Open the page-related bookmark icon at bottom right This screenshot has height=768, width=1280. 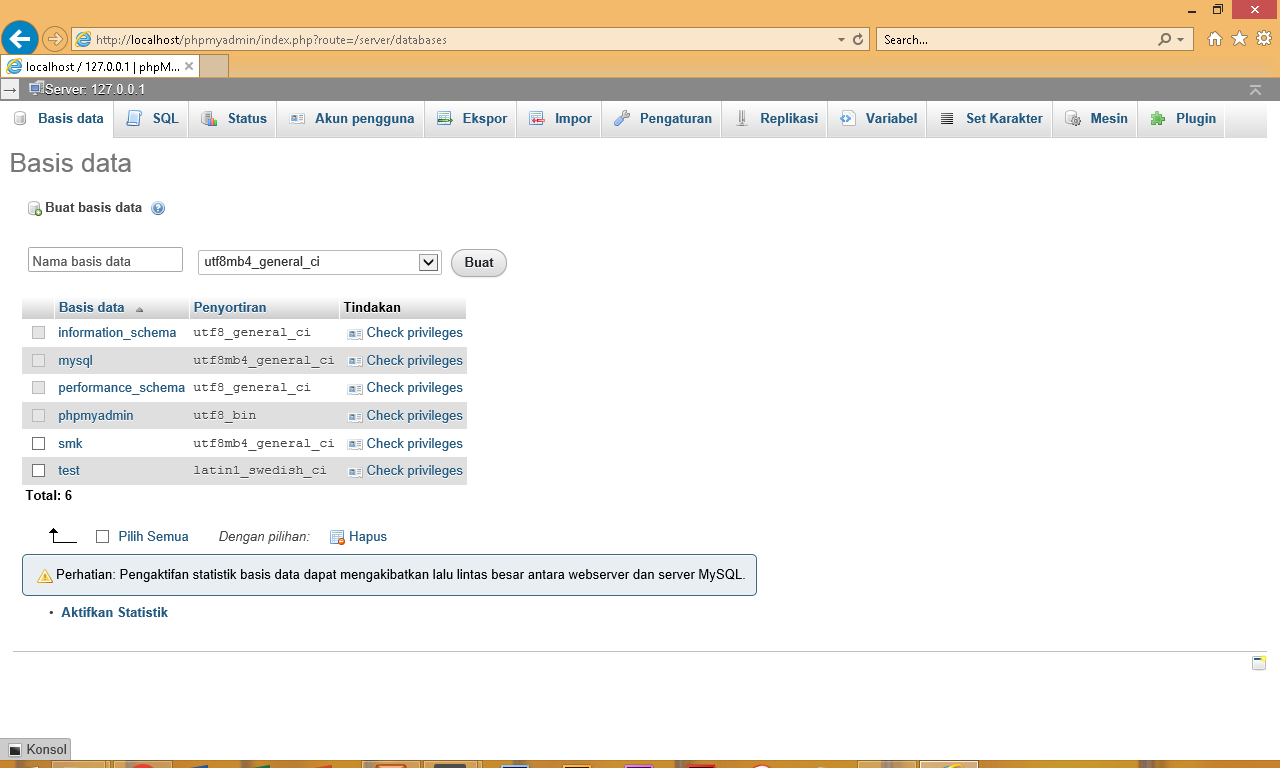[x=1259, y=662]
